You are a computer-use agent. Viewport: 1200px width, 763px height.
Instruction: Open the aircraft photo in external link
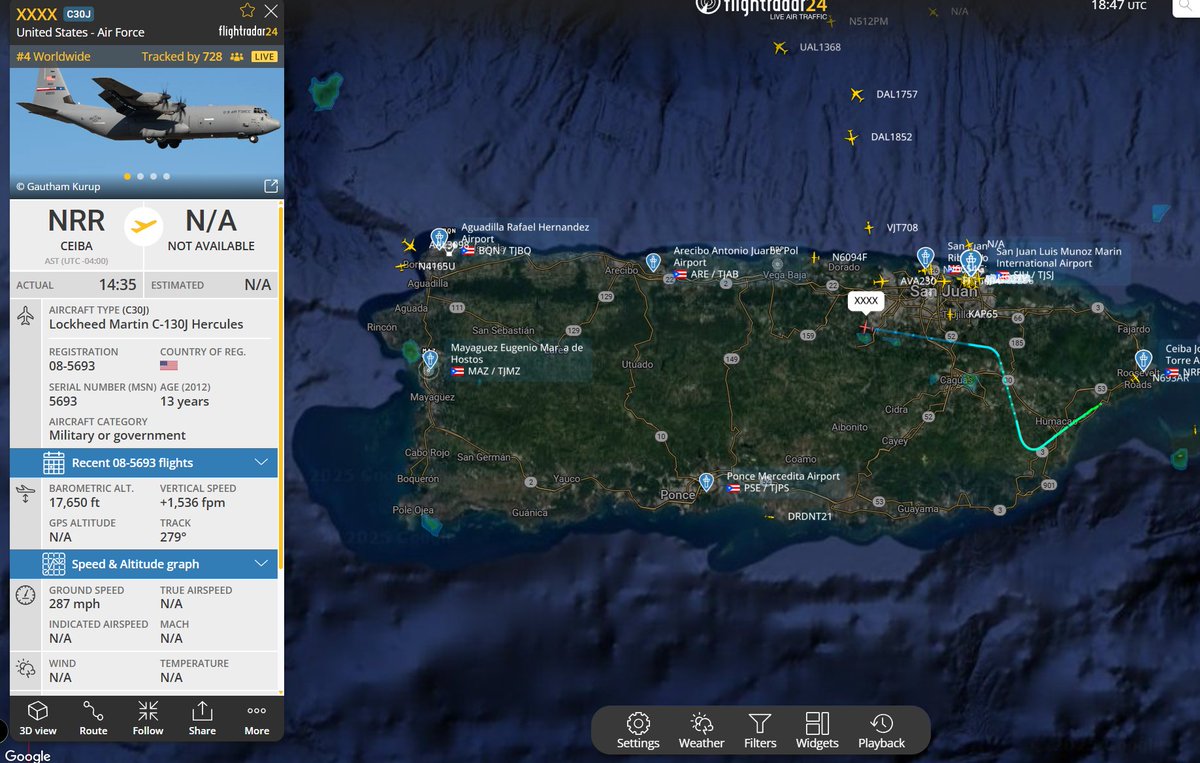(x=270, y=186)
